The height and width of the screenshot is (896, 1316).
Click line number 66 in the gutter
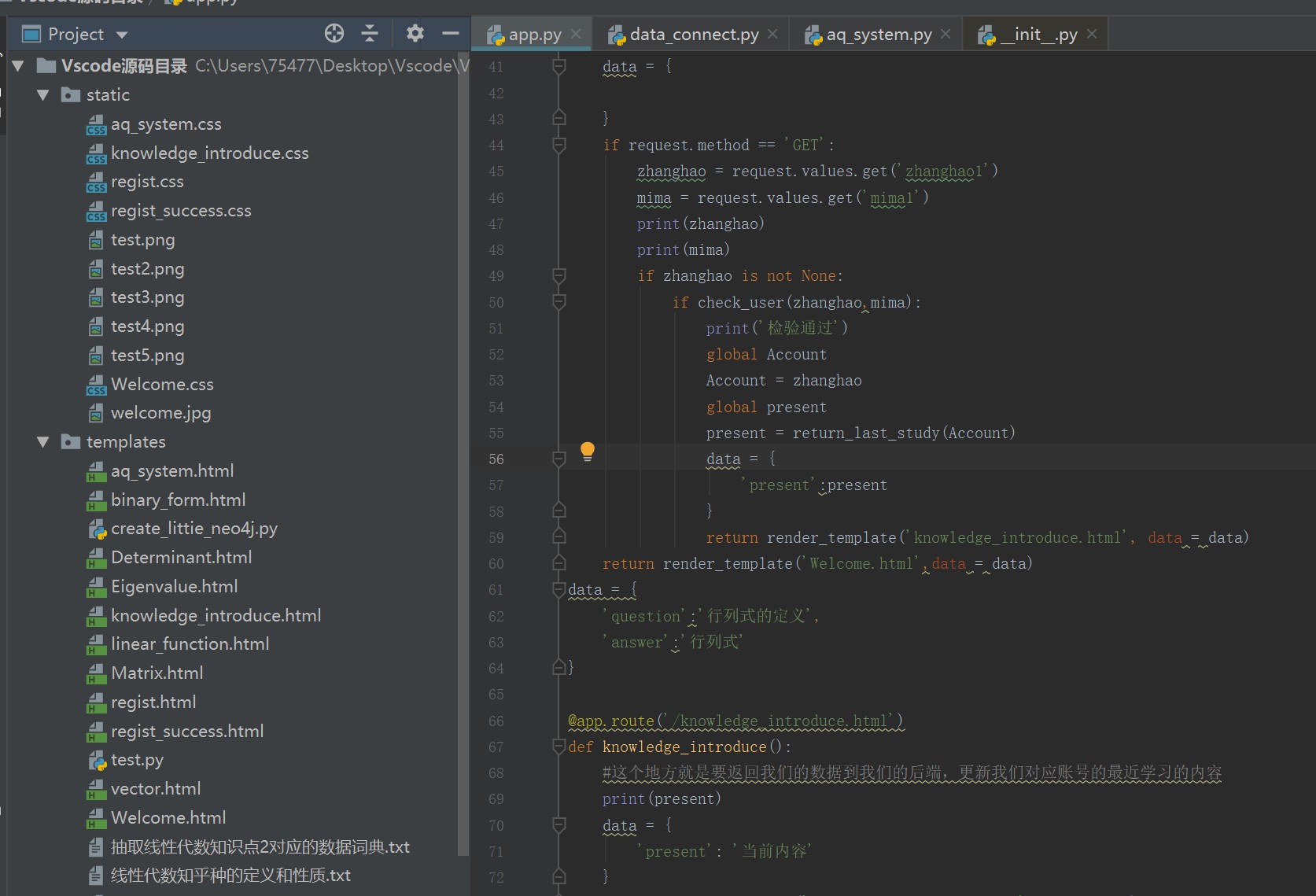[x=496, y=721]
